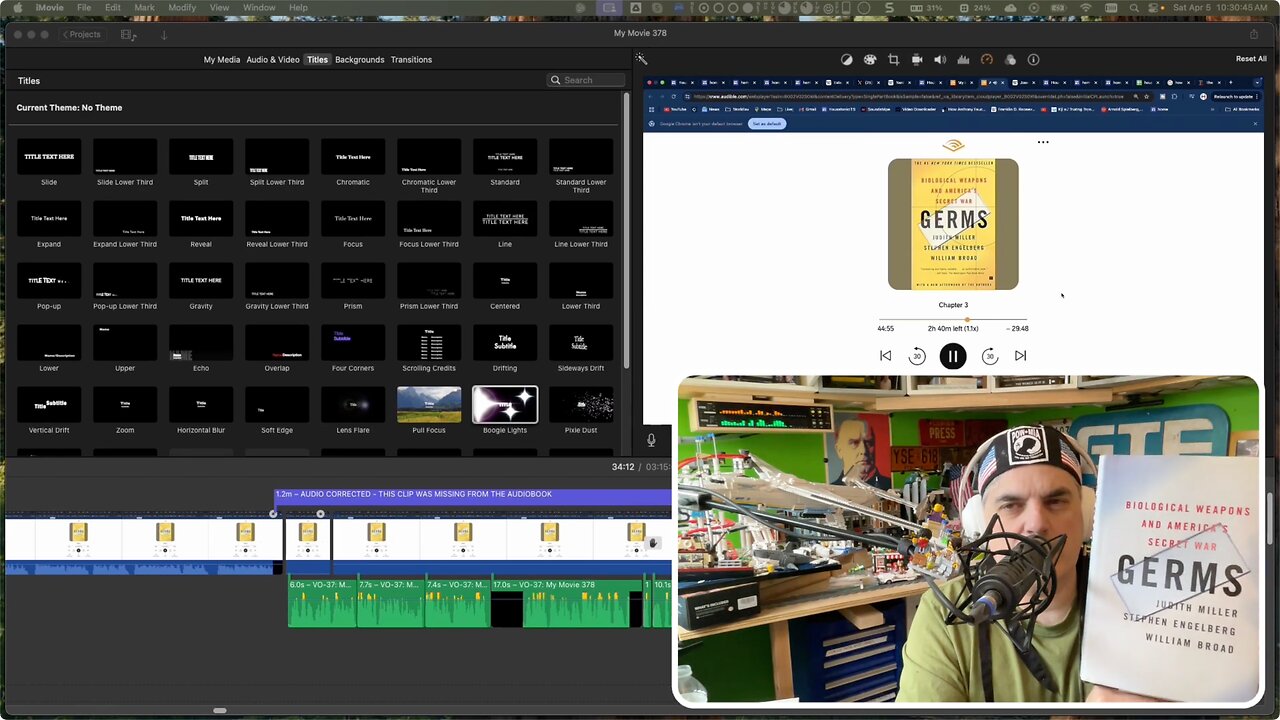This screenshot has height=720, width=1280.
Task: Open the color balance adjustment tool
Action: [x=847, y=59]
